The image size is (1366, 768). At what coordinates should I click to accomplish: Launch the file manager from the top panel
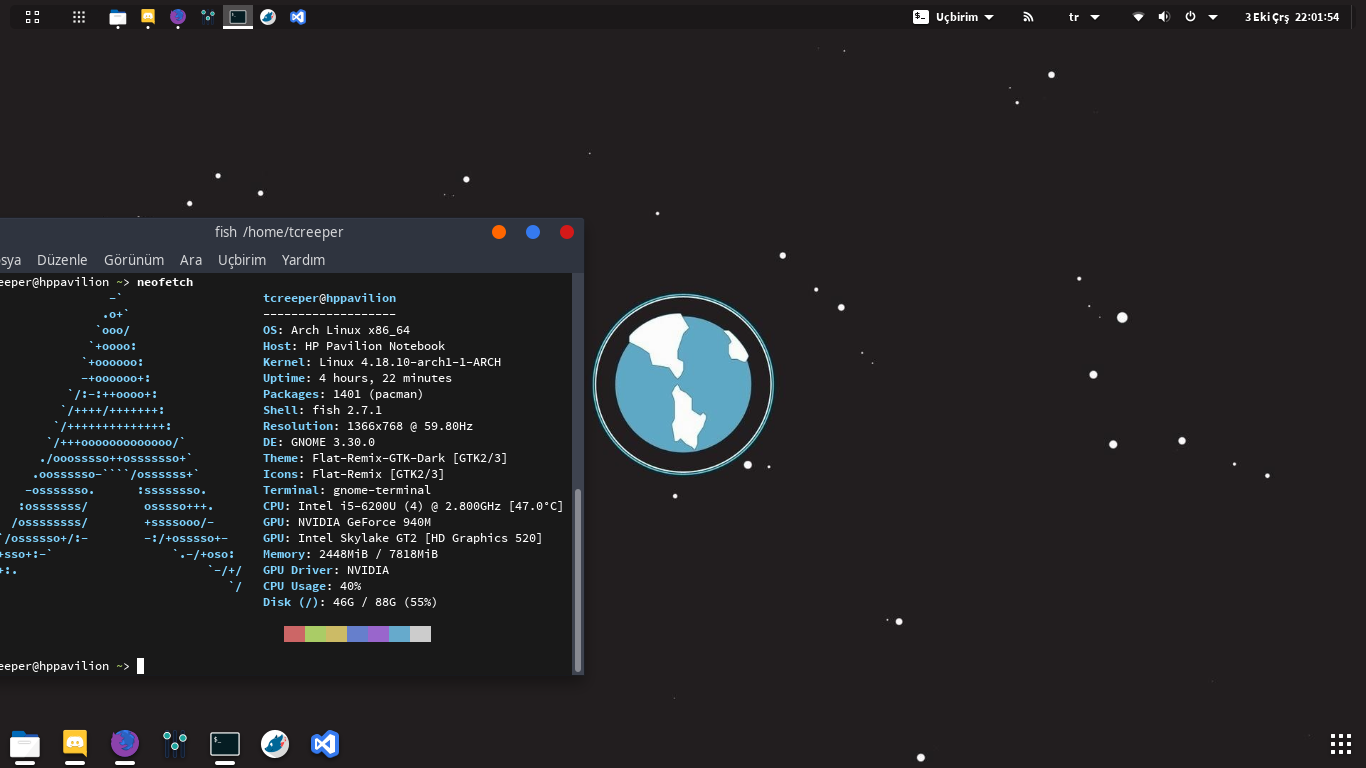[x=118, y=17]
